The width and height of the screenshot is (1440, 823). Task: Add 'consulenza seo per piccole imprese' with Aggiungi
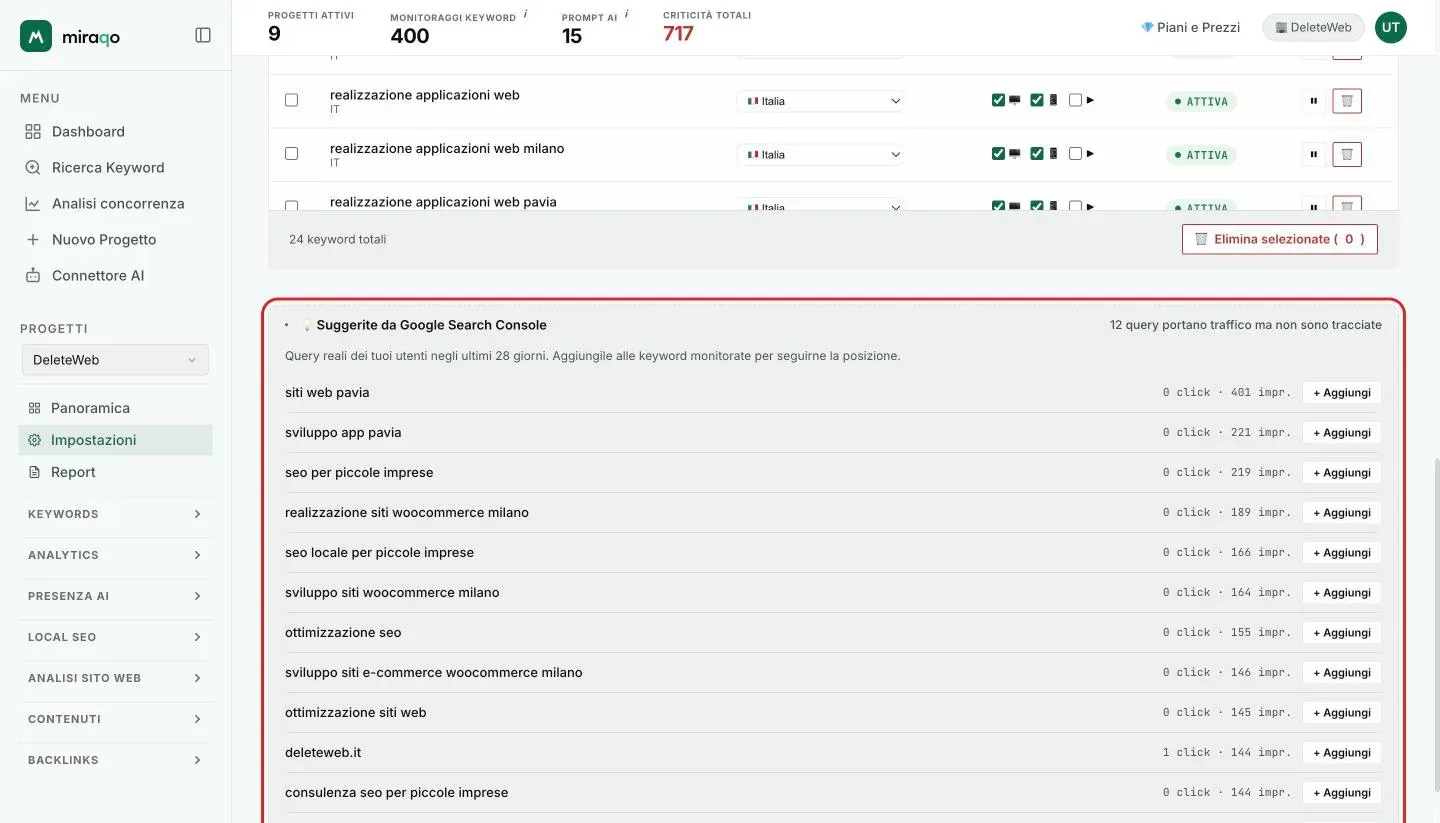[x=1341, y=793]
